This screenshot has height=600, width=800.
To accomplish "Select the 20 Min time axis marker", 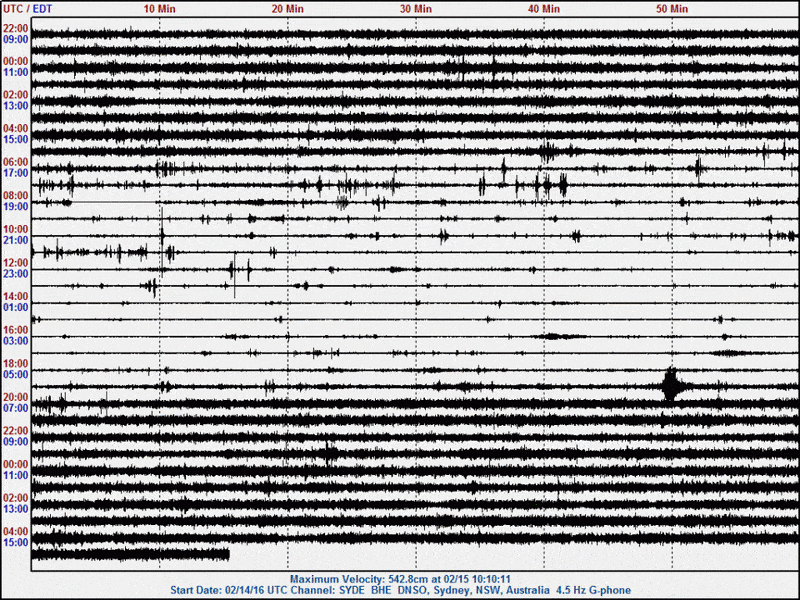I will pos(288,8).
